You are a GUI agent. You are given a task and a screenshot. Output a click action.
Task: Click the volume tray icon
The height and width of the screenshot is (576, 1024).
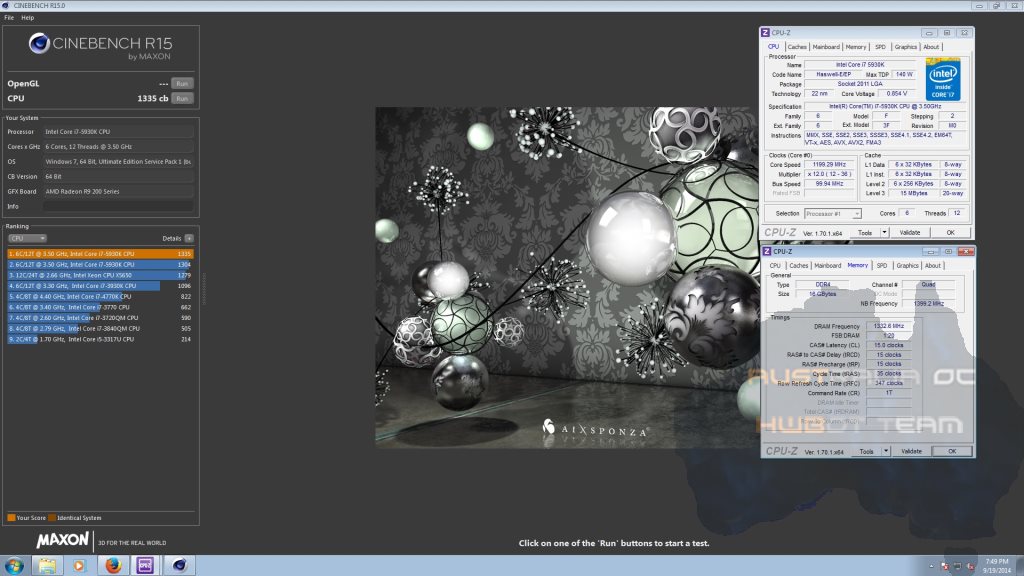[970, 566]
